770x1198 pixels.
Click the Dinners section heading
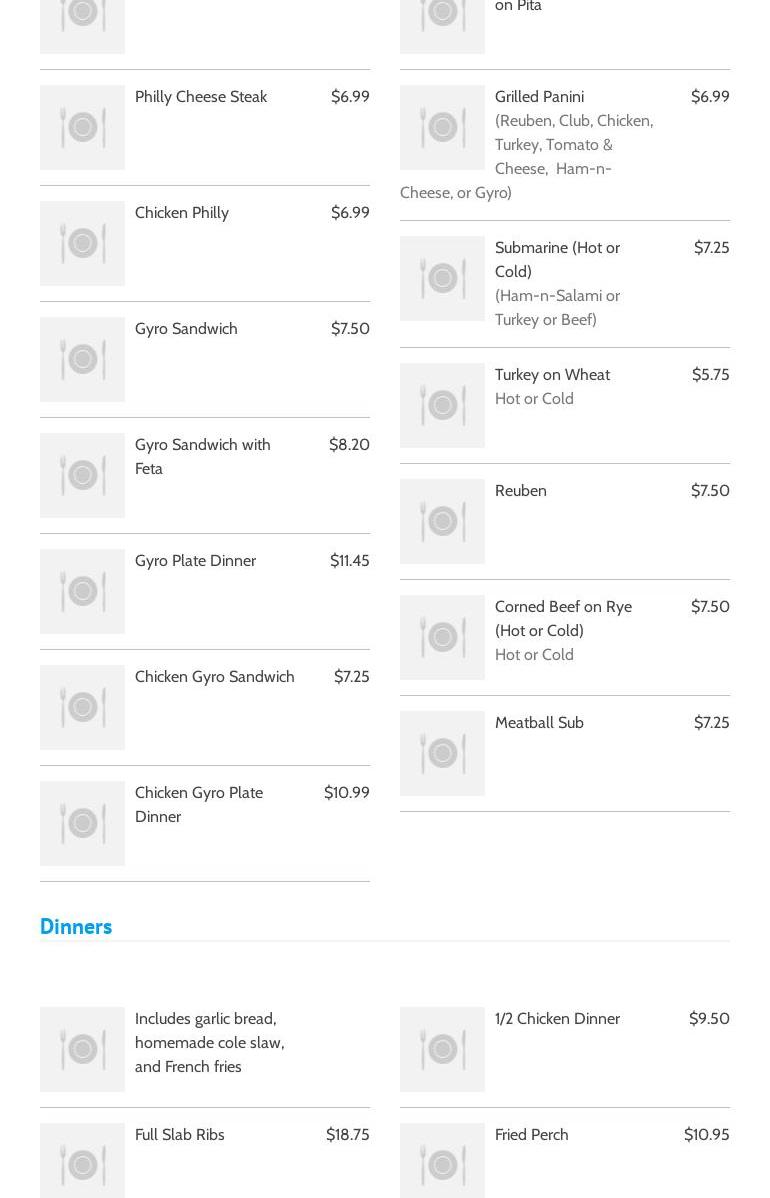point(76,926)
